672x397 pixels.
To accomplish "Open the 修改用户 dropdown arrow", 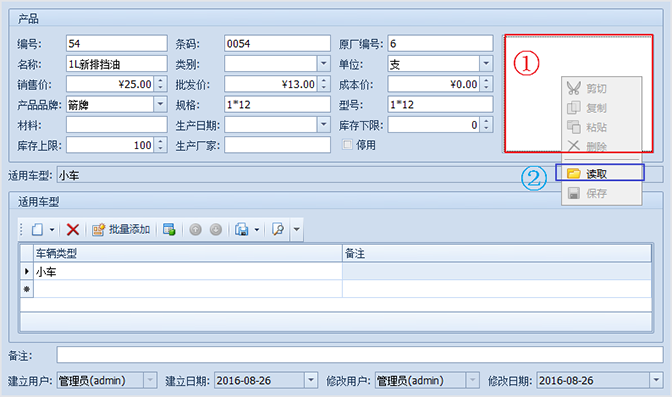I will (472, 380).
